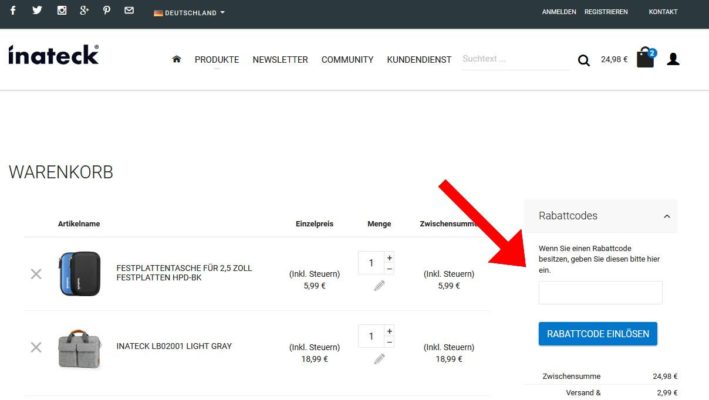Go to home via house icon
Viewport: 709px width, 400px height.
pos(176,59)
